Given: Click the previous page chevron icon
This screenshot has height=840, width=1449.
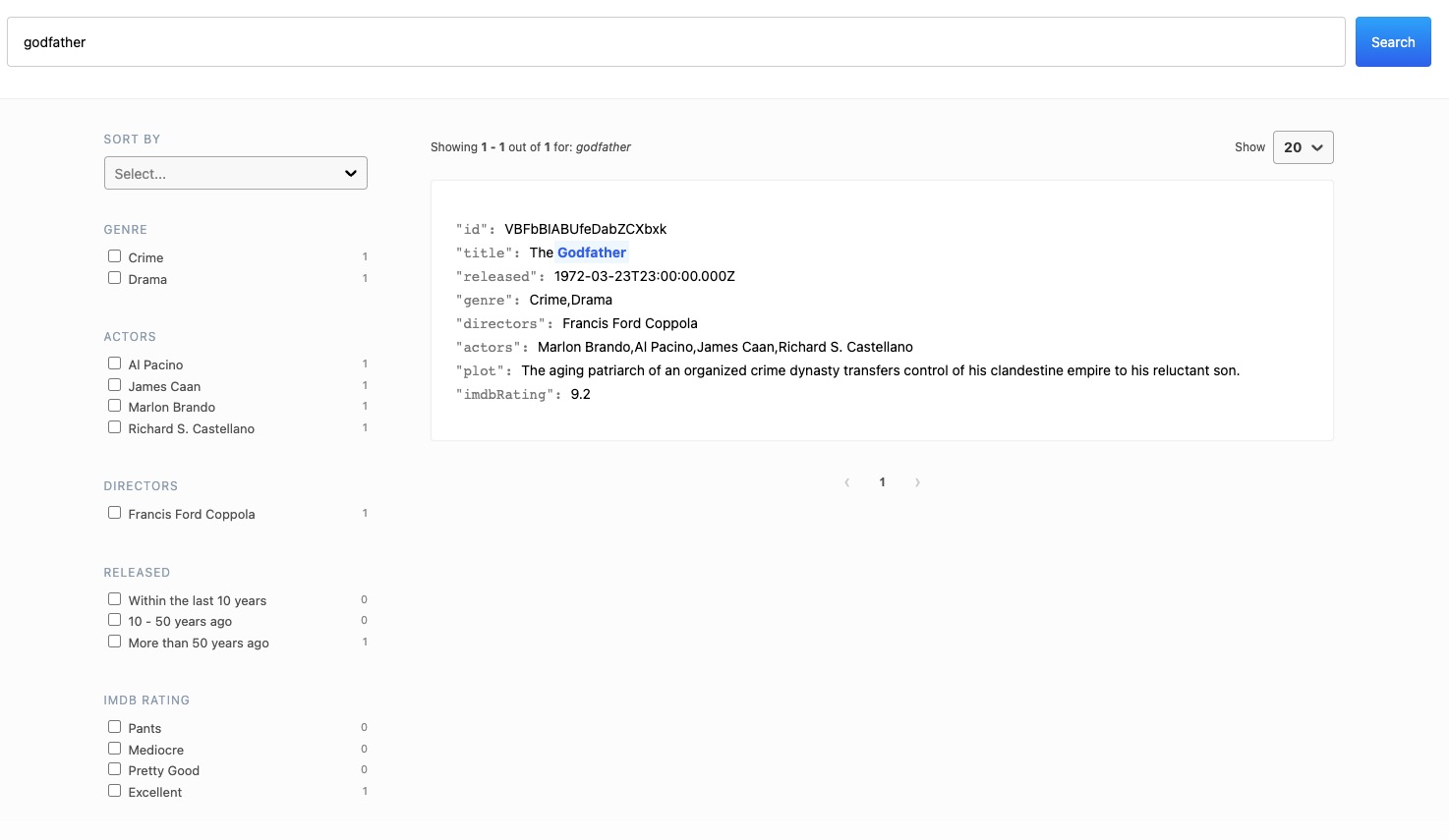Looking at the screenshot, I should pos(846,482).
